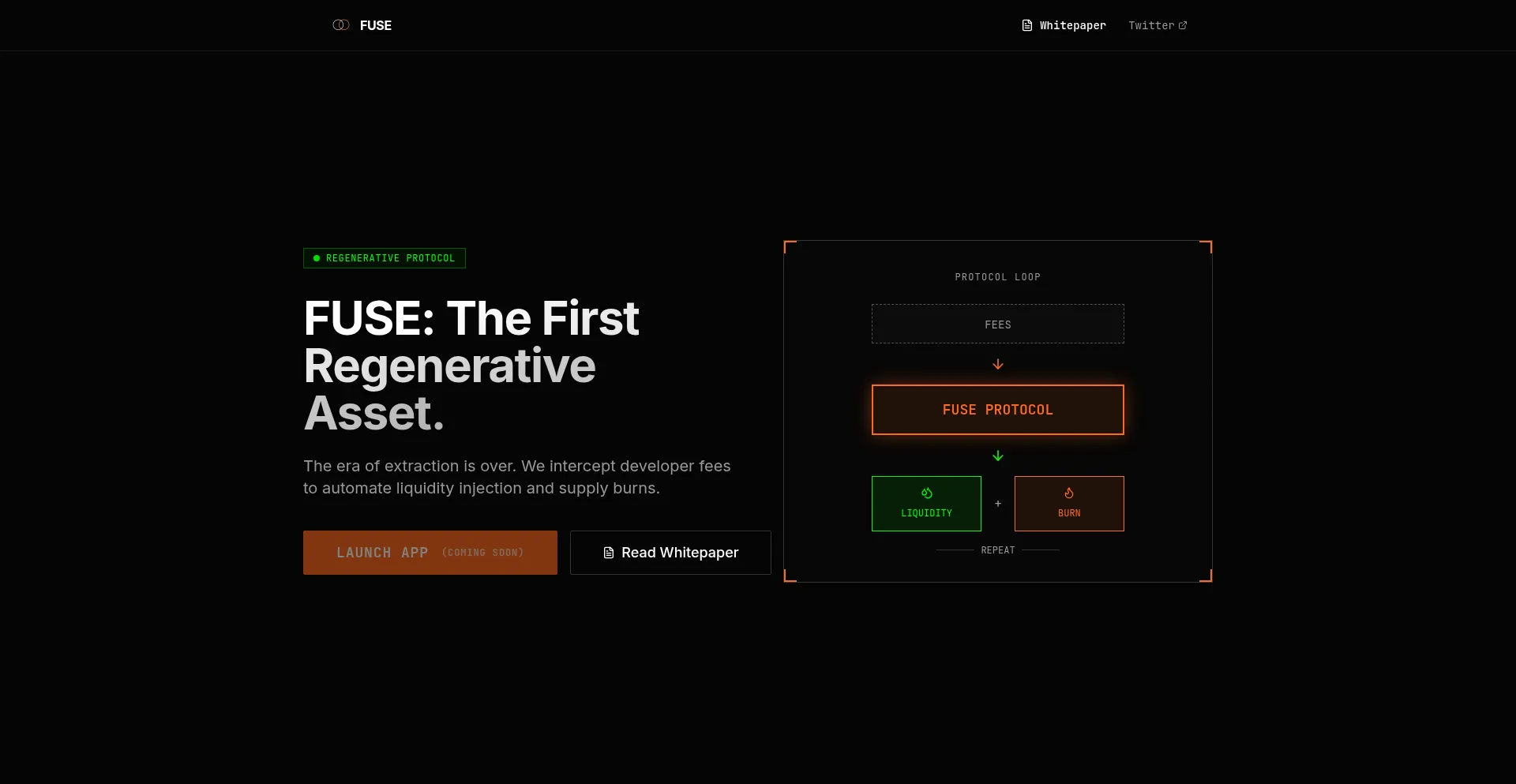Click the green arrow below the FEES box
Viewport: 1516px width, 784px height.
click(997, 364)
